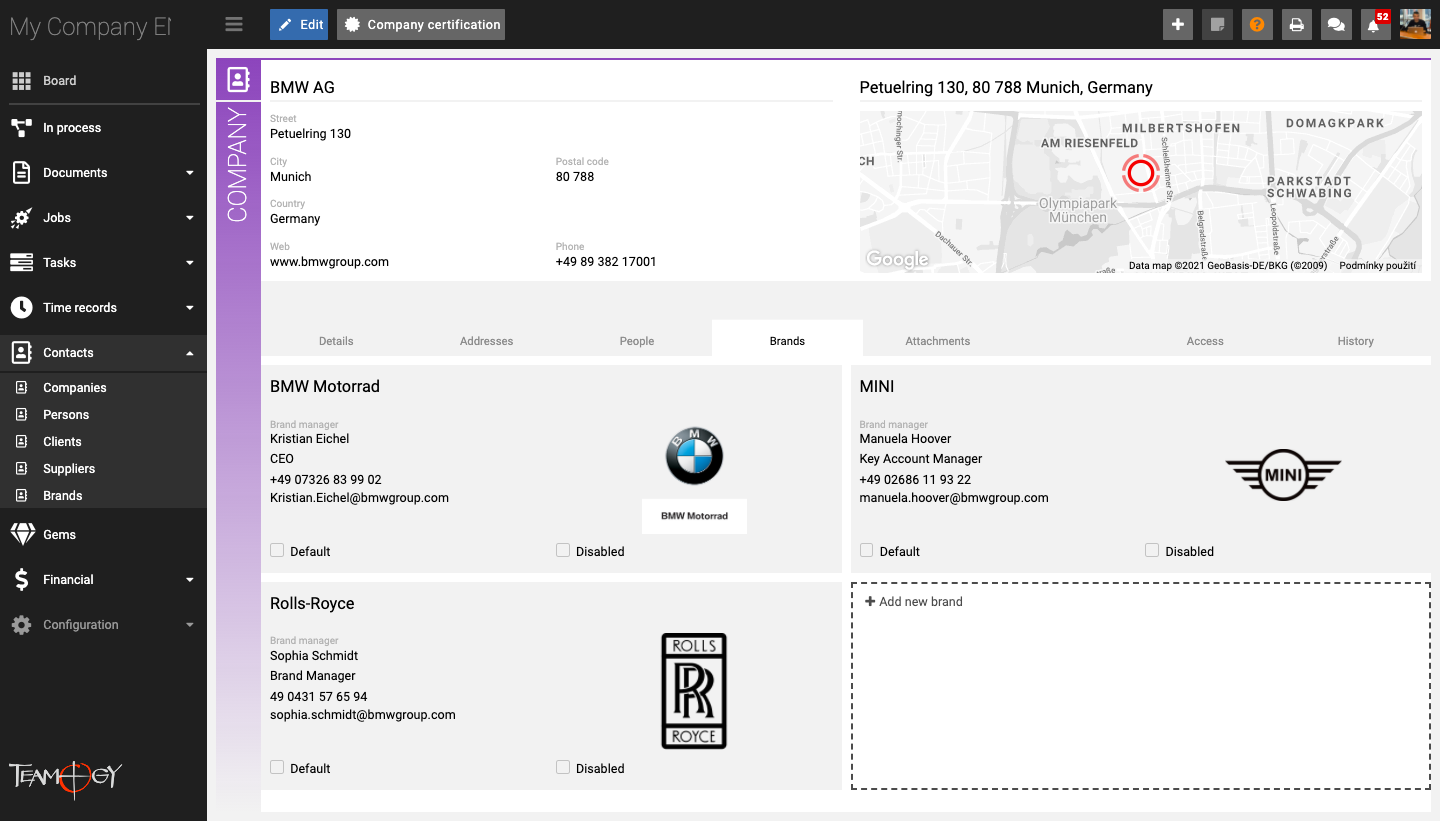The height and width of the screenshot is (821, 1440).
Task: Switch to the Details tab
Action: (x=336, y=341)
